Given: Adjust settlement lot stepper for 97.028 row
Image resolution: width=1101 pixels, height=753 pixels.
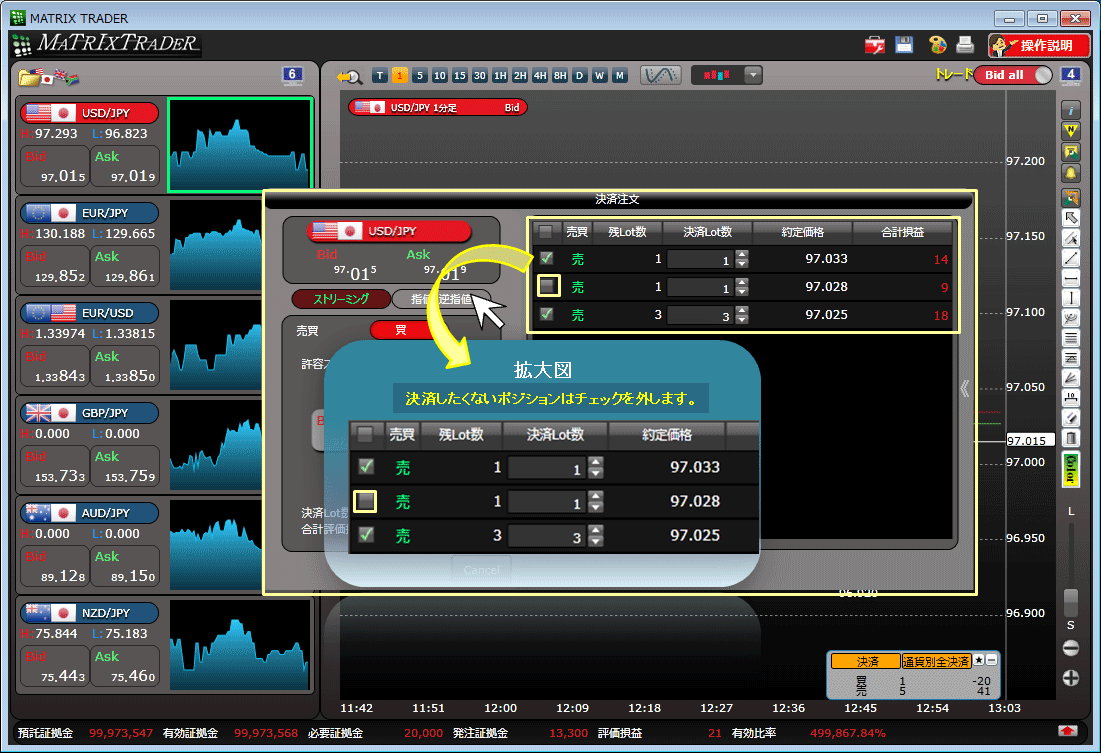Looking at the screenshot, I should [x=742, y=287].
